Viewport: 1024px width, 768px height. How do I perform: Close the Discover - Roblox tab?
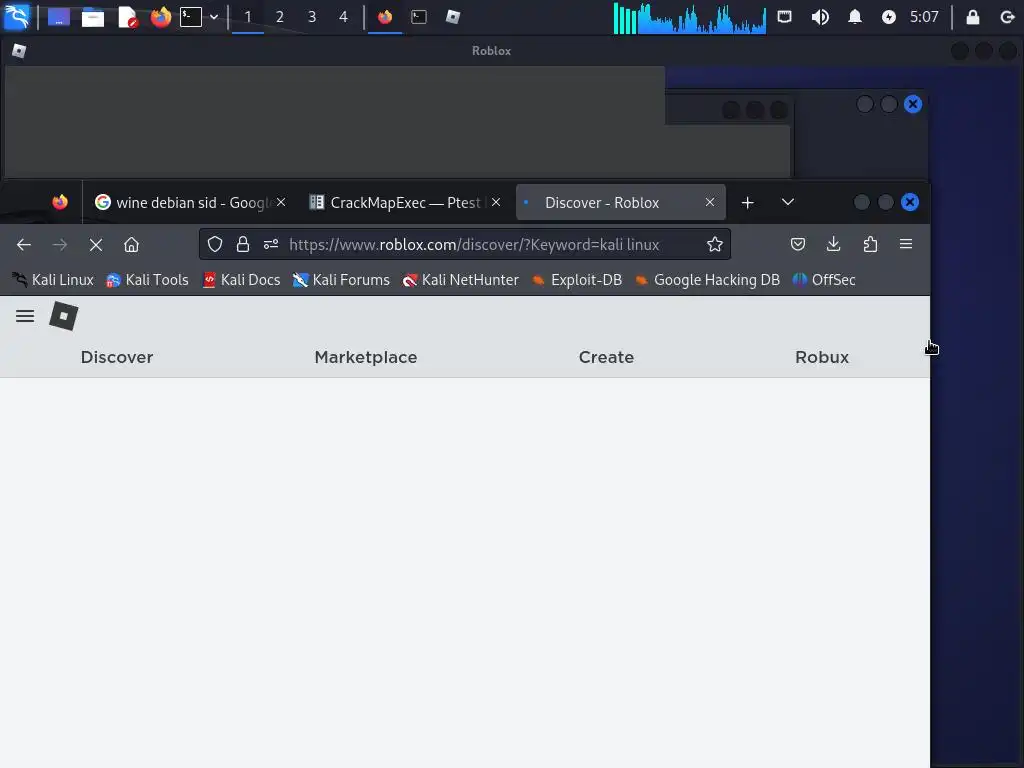(710, 202)
